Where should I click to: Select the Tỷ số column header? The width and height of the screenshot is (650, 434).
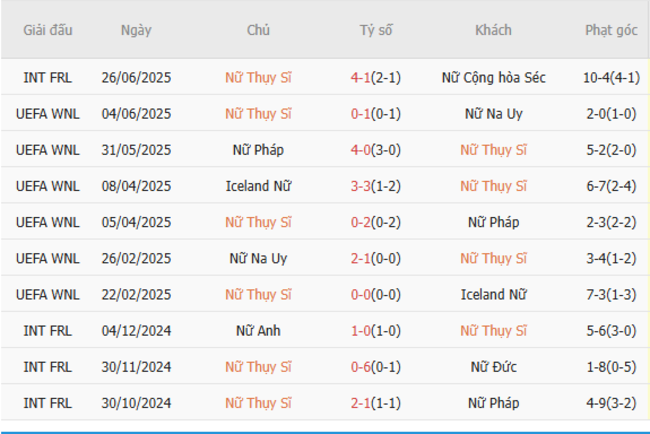[376, 30]
